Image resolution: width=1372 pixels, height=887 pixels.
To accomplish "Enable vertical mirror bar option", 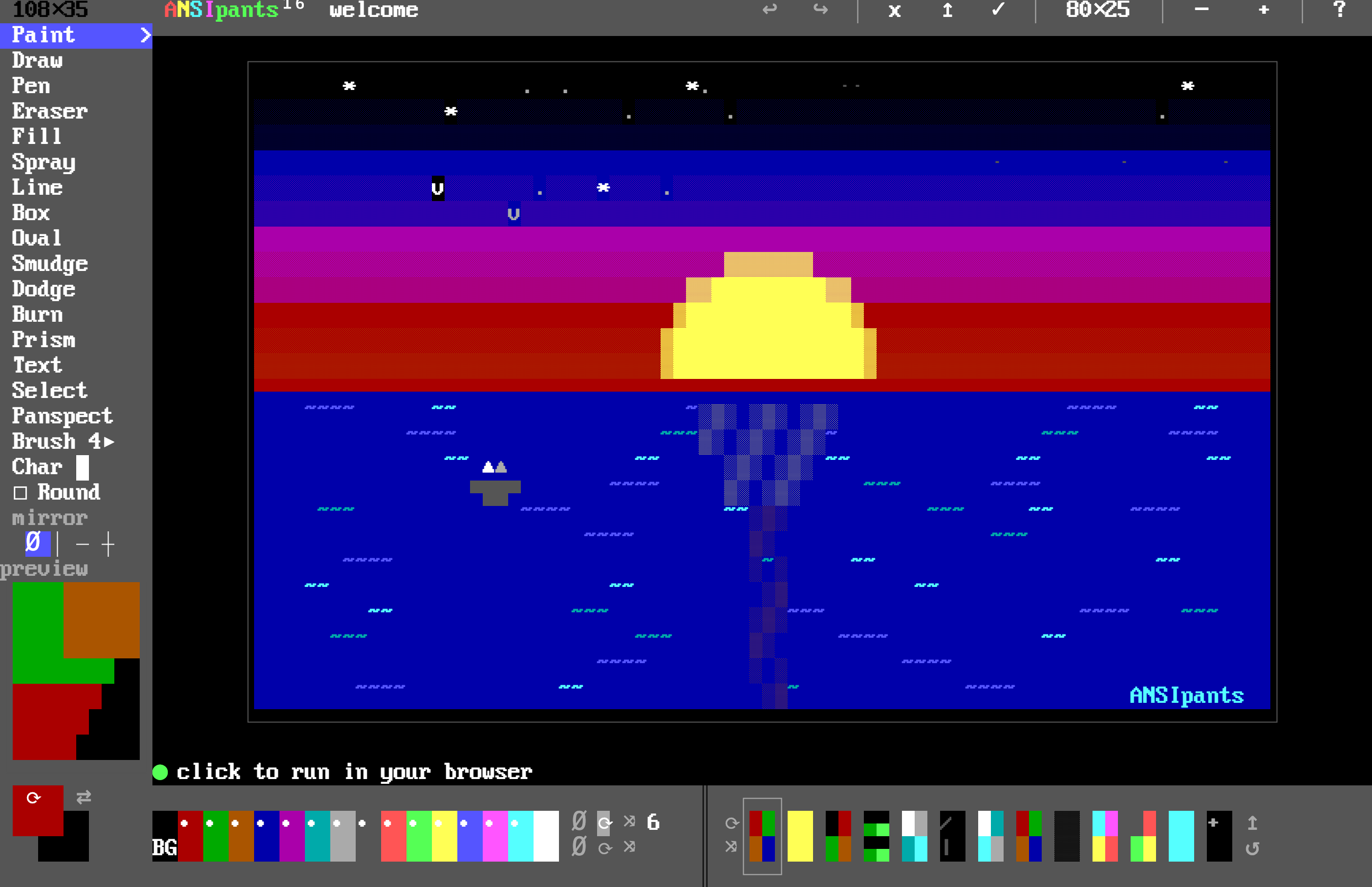I will pyautogui.click(x=58, y=544).
